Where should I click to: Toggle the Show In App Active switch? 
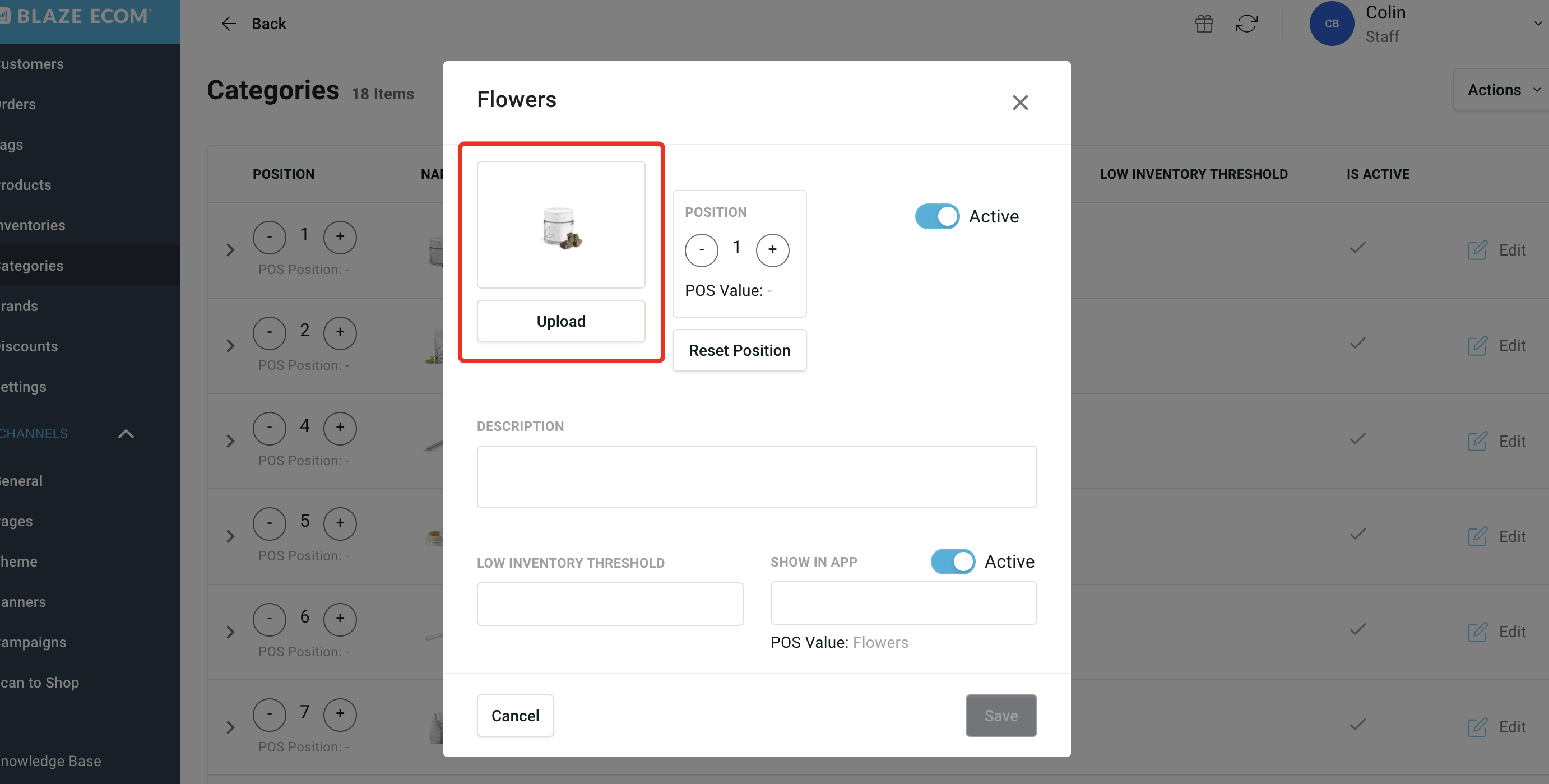(953, 562)
